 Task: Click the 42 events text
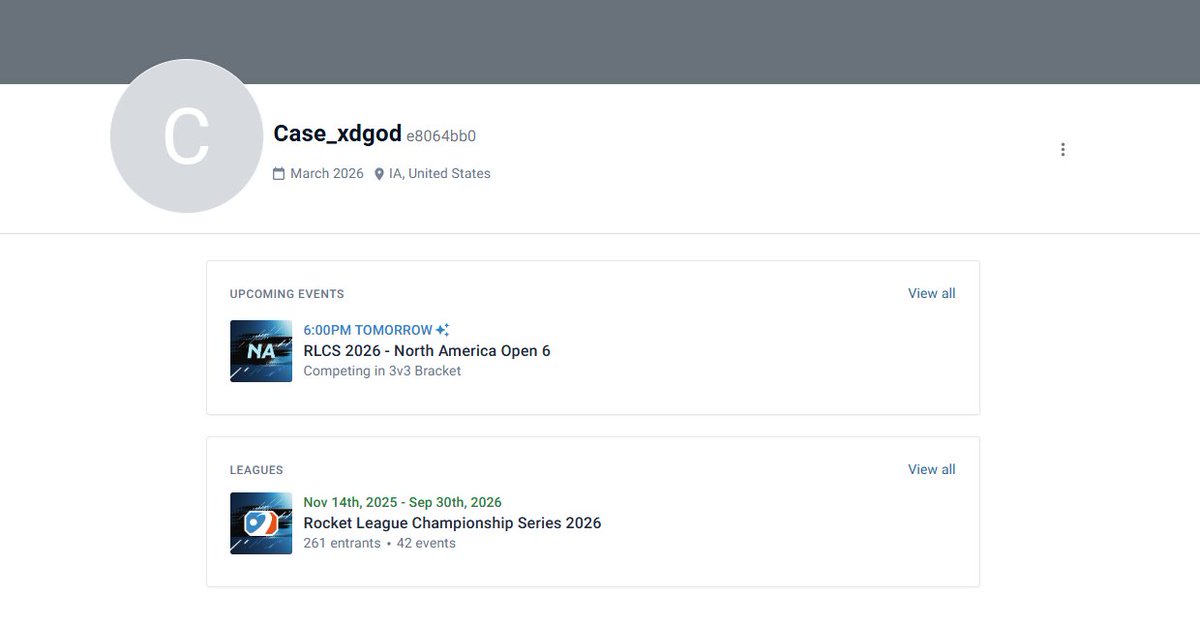(426, 544)
